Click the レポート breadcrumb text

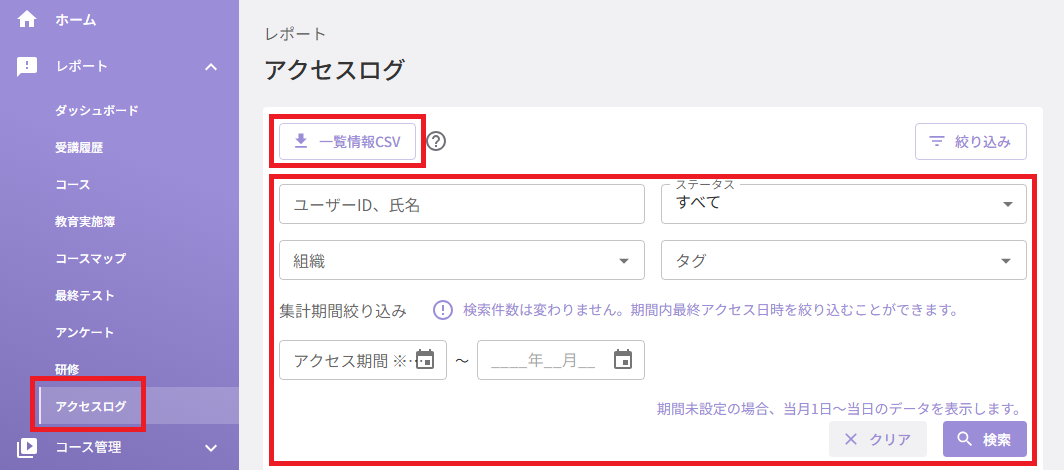pos(296,34)
